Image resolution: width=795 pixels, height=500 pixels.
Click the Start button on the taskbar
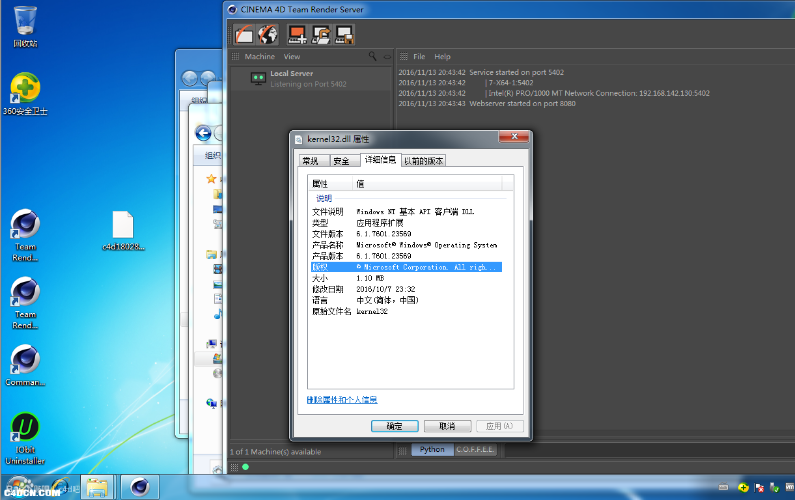[18, 487]
